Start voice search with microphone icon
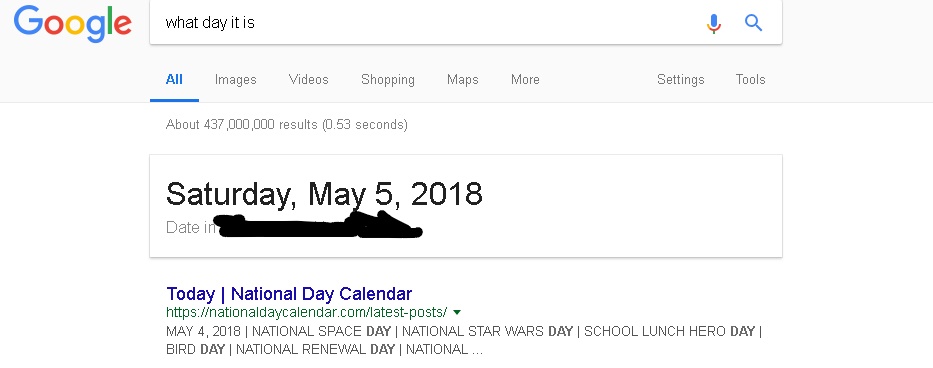 [713, 23]
